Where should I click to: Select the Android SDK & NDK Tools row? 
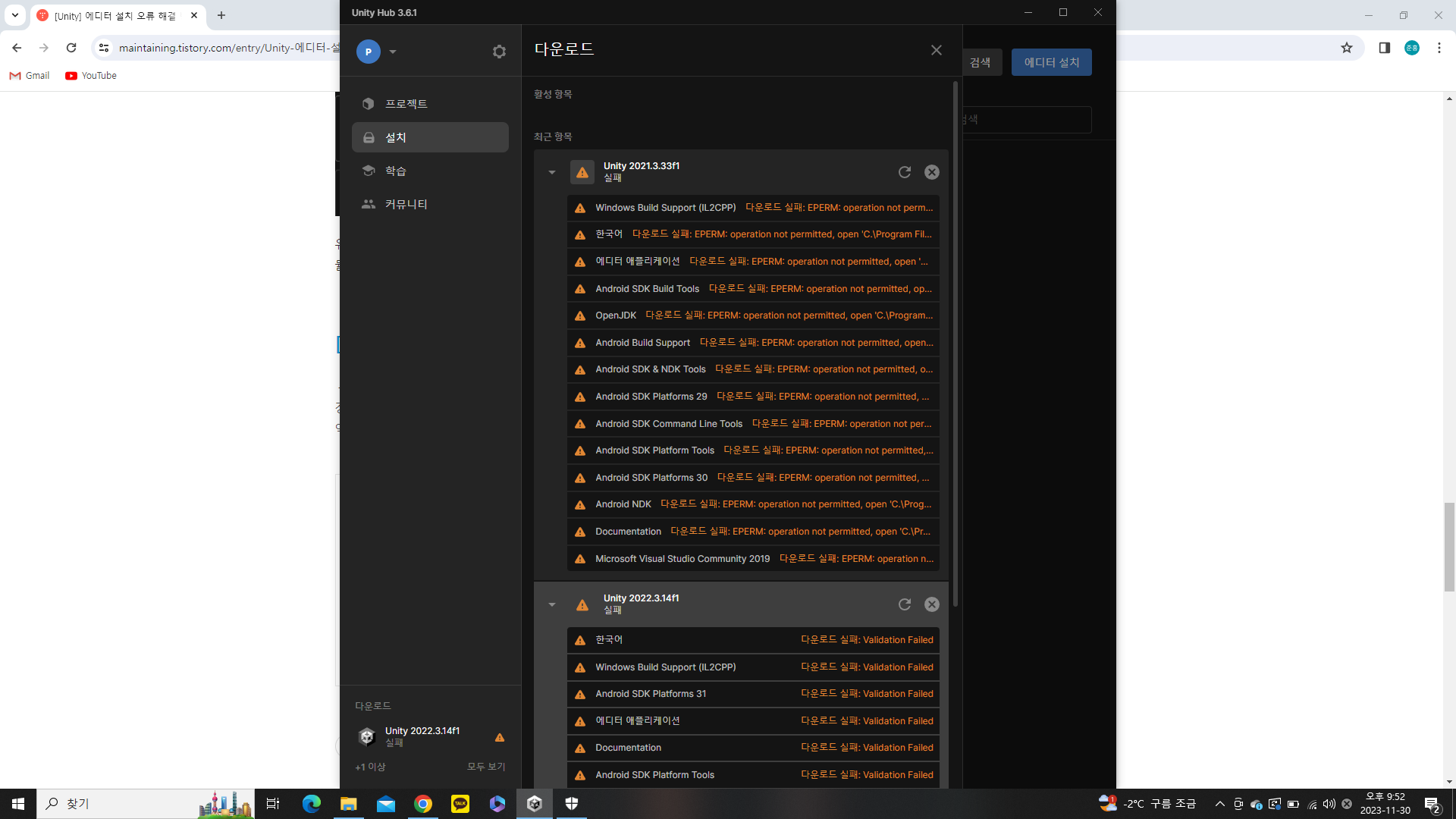click(753, 369)
